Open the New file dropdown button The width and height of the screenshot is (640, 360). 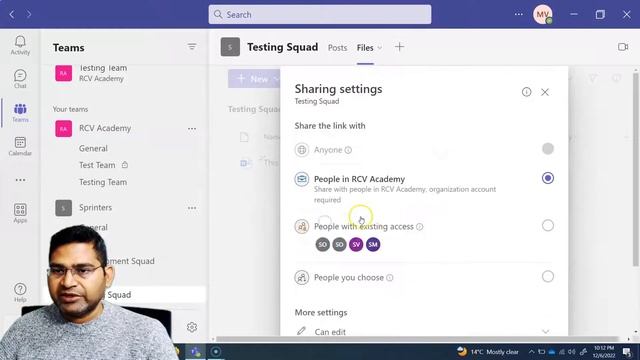pyautogui.click(x=254, y=78)
